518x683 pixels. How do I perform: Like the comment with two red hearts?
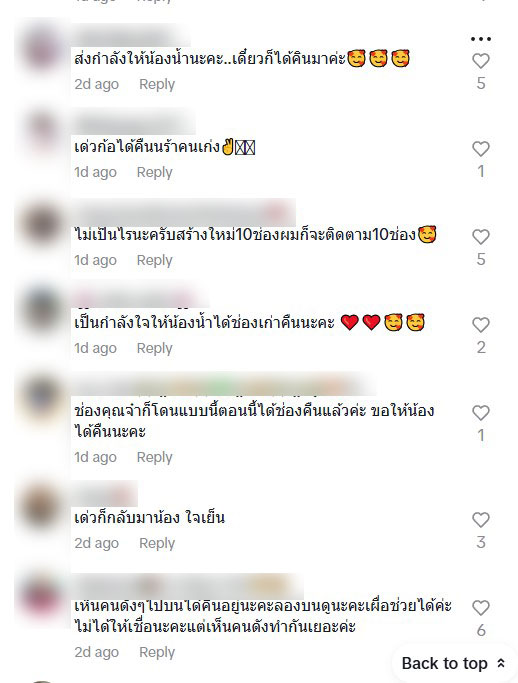pyautogui.click(x=481, y=325)
